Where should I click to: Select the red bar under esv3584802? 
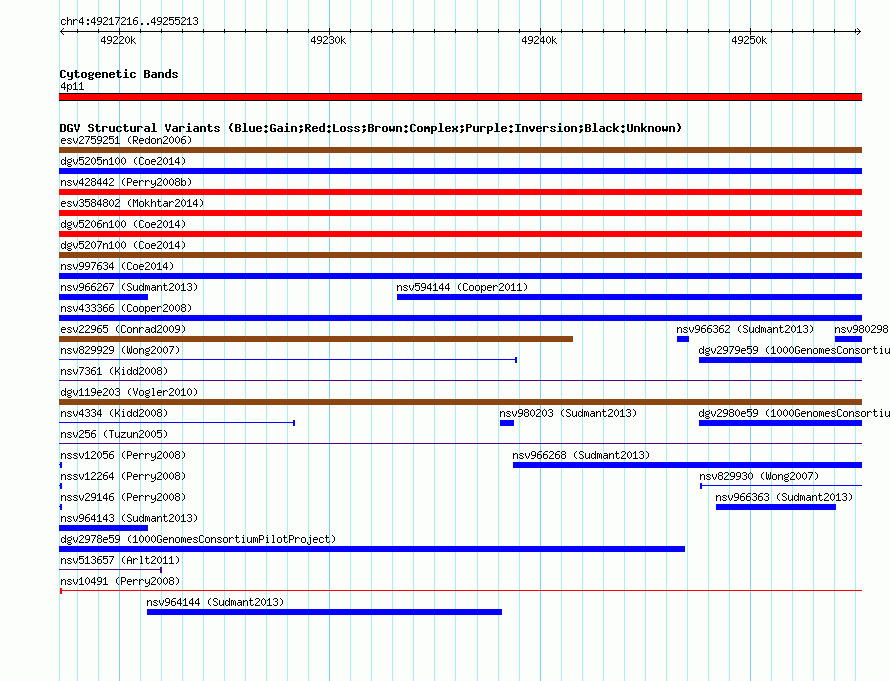(460, 213)
